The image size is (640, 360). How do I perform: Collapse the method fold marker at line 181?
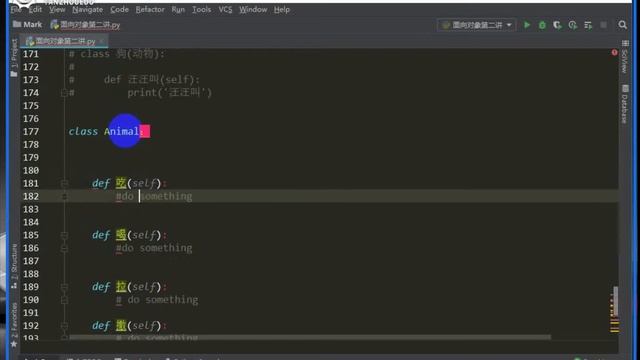(x=64, y=184)
